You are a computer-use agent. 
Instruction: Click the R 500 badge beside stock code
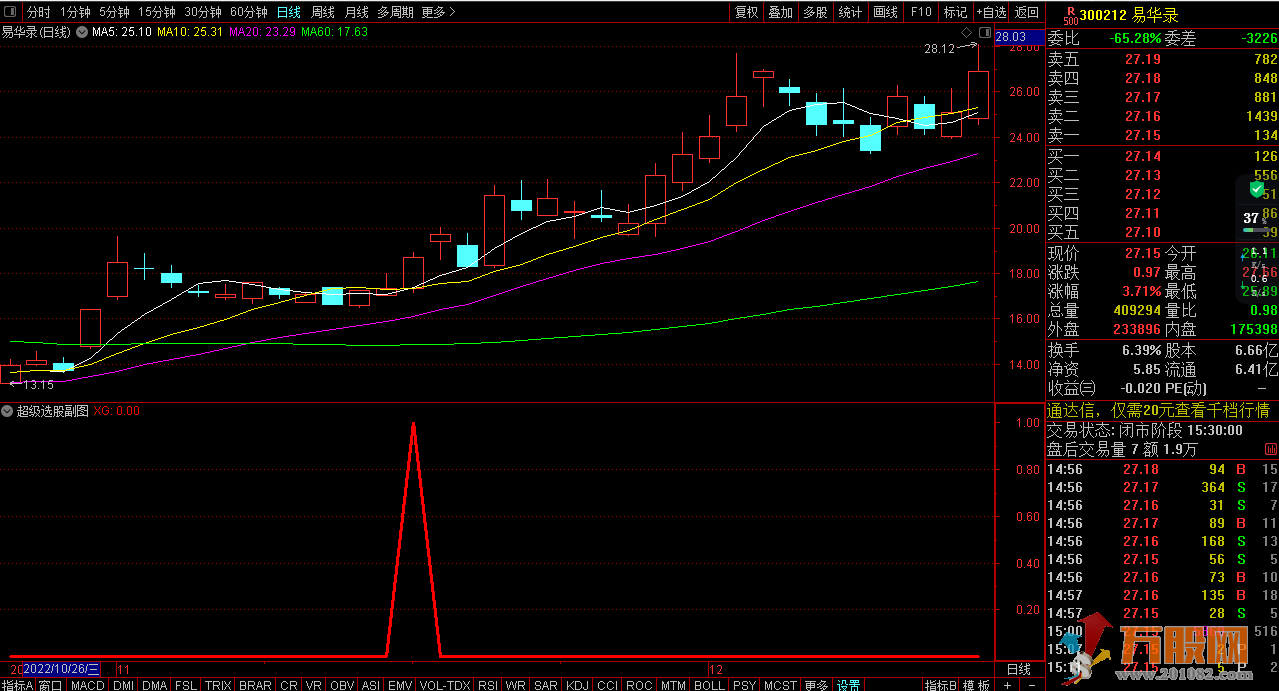(1070, 15)
